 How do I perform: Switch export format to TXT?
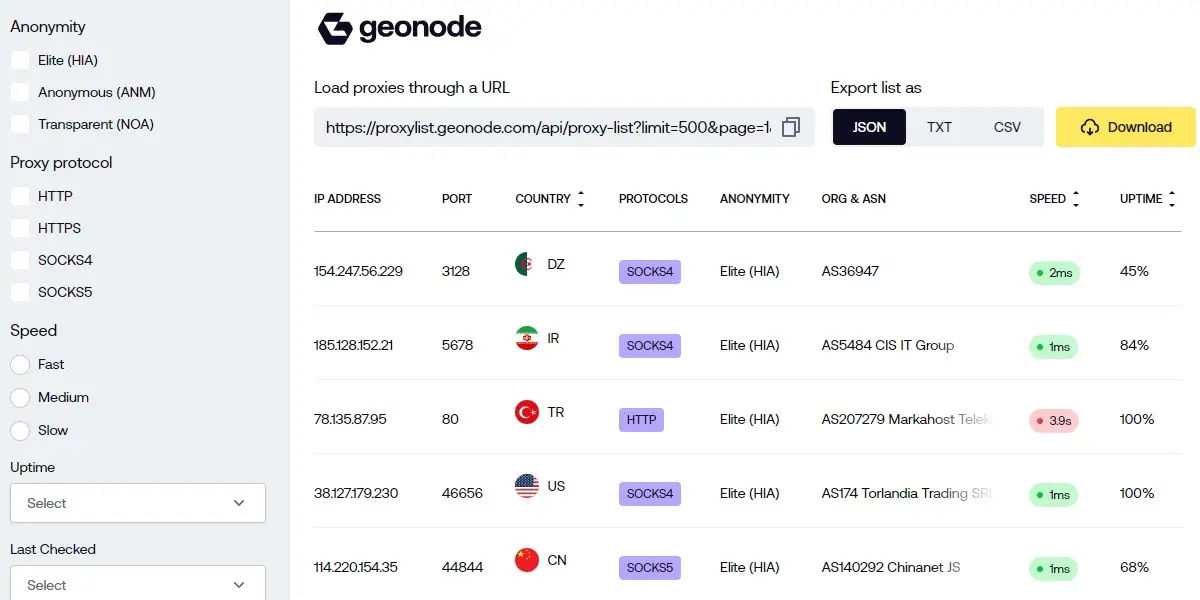(939, 127)
